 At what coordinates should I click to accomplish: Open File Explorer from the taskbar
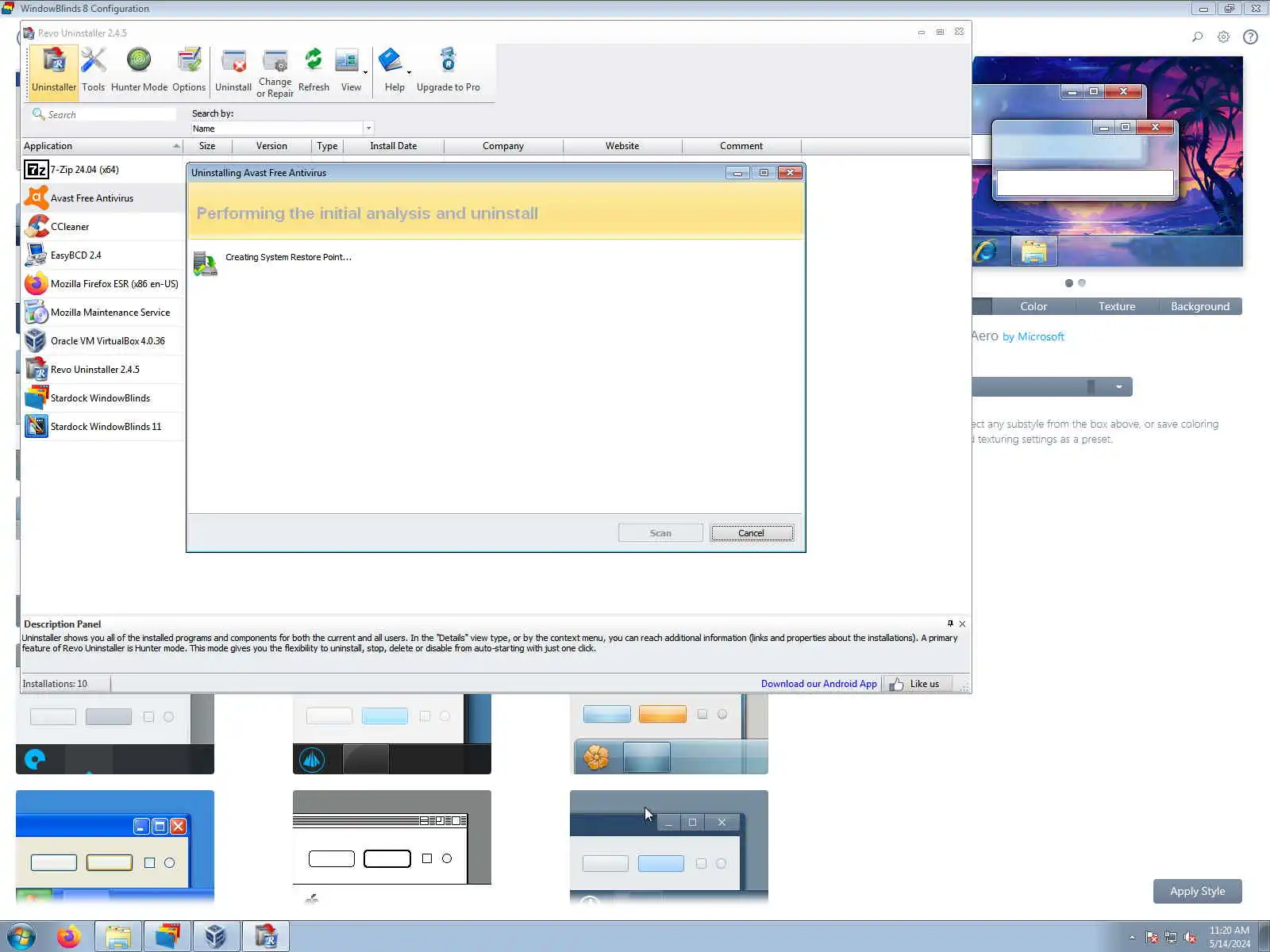point(118,937)
